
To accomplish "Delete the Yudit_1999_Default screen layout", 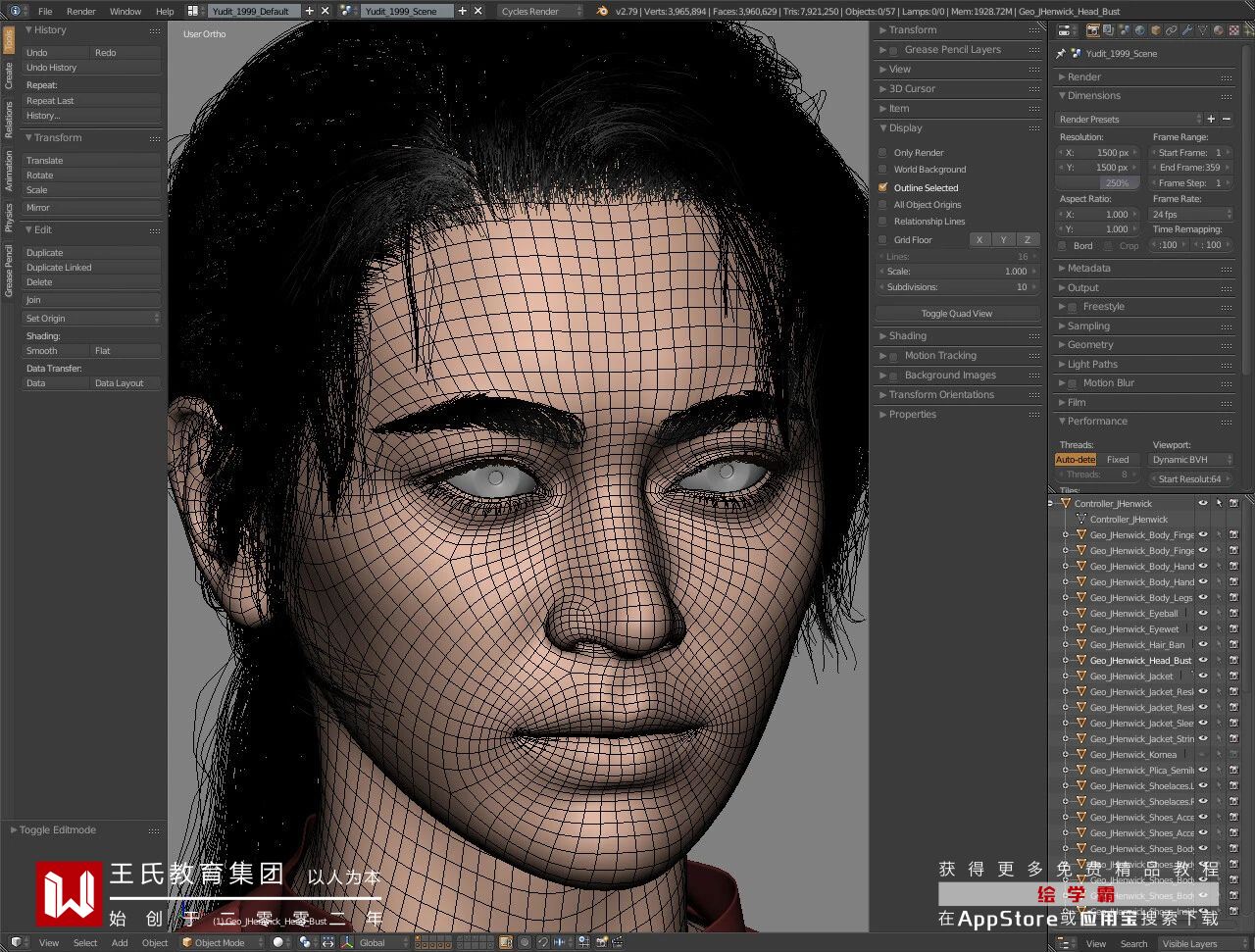I will click(326, 11).
